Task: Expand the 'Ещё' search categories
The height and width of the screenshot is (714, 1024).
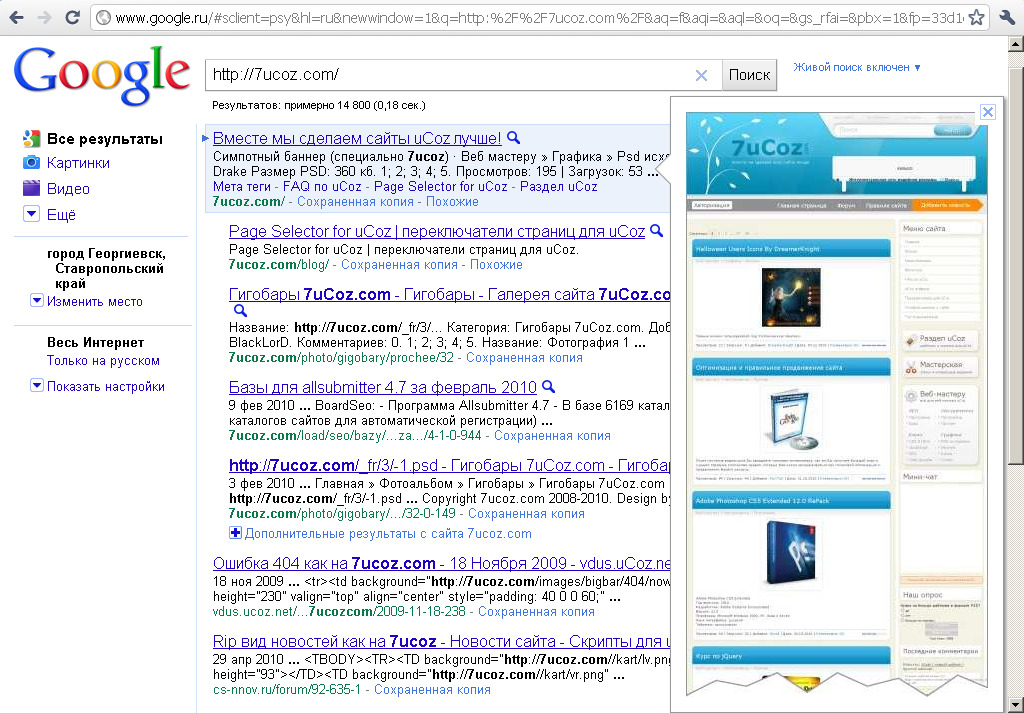Action: tap(31, 214)
